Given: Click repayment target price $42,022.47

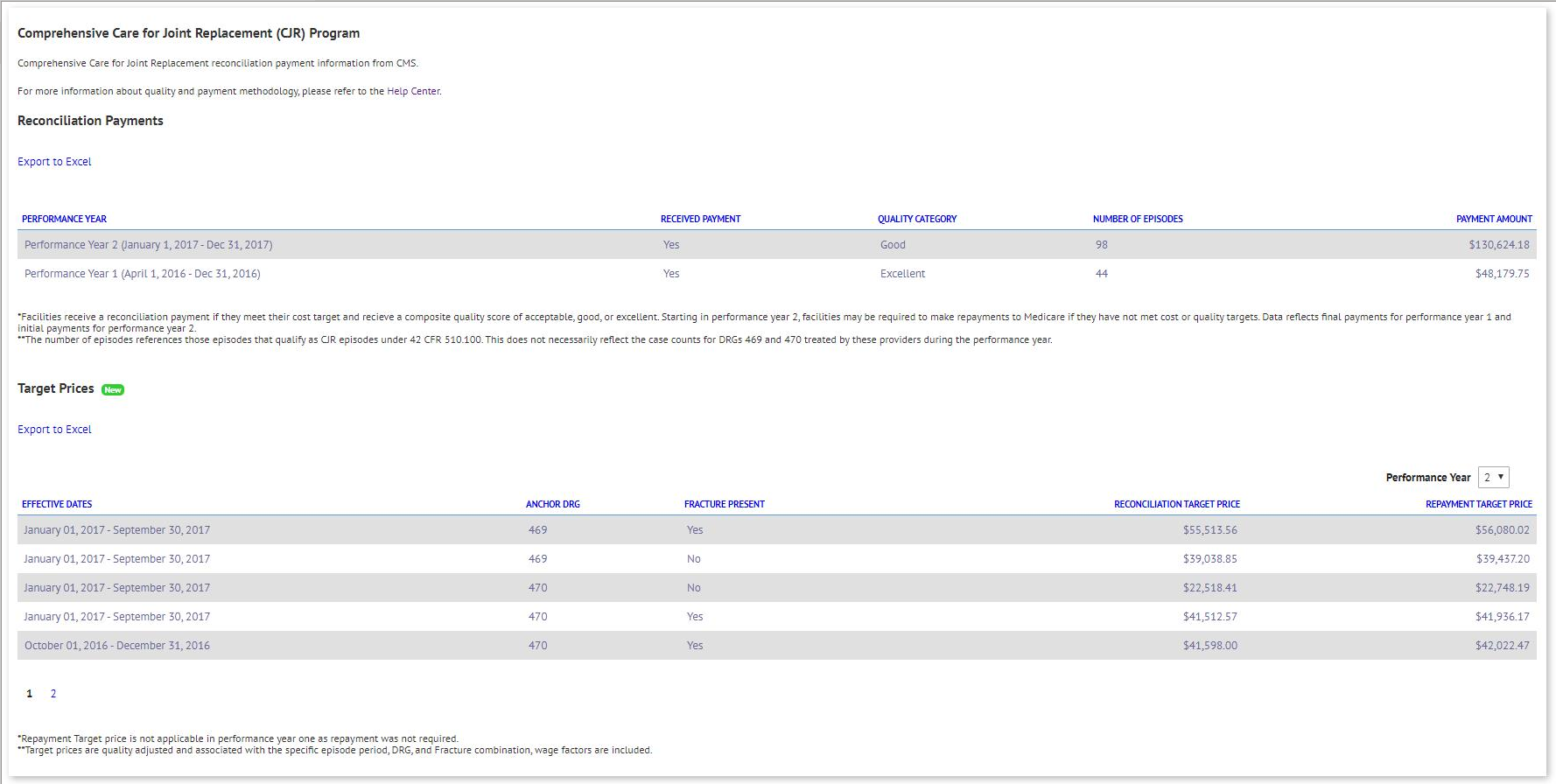Looking at the screenshot, I should coord(1503,646).
